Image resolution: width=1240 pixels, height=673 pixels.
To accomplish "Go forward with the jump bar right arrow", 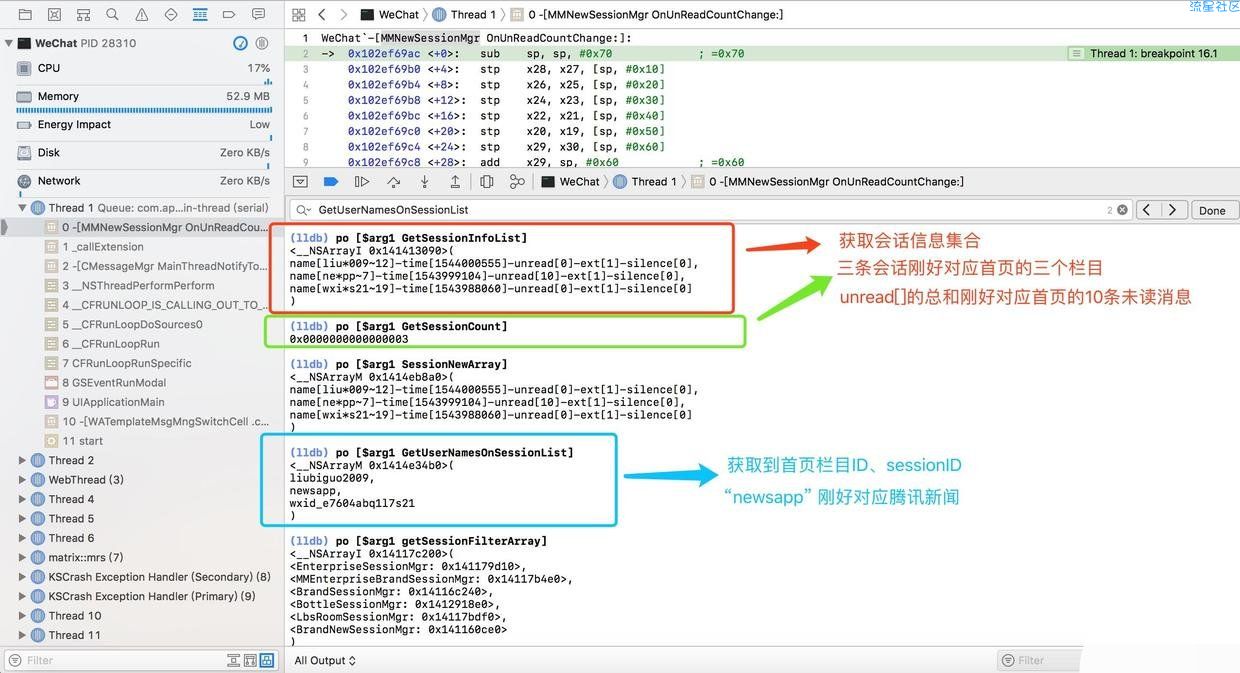I will [344, 15].
